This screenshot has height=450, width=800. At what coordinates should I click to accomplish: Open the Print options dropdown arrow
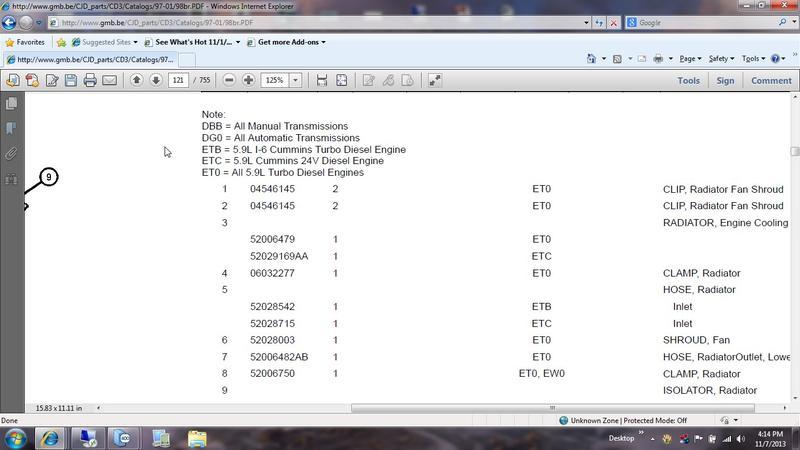coord(670,59)
